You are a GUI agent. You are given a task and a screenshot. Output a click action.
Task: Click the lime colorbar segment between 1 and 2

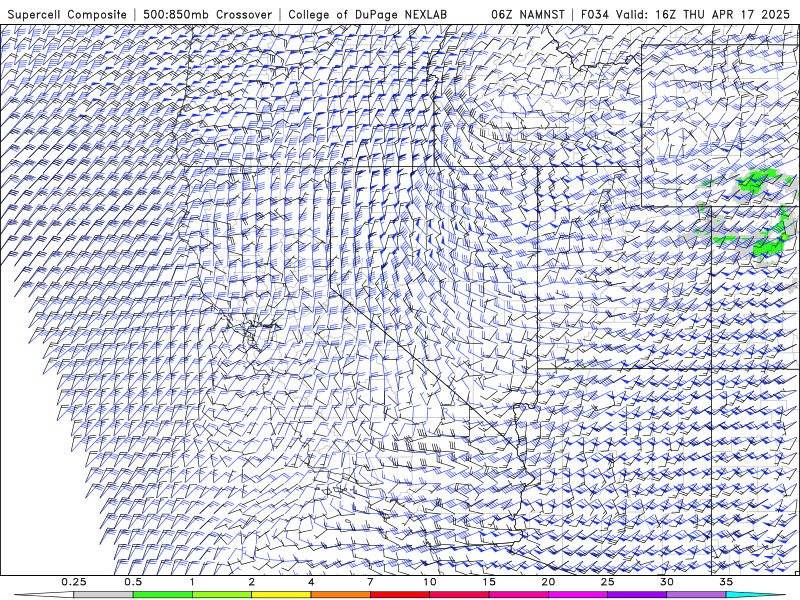pyautogui.click(x=222, y=595)
